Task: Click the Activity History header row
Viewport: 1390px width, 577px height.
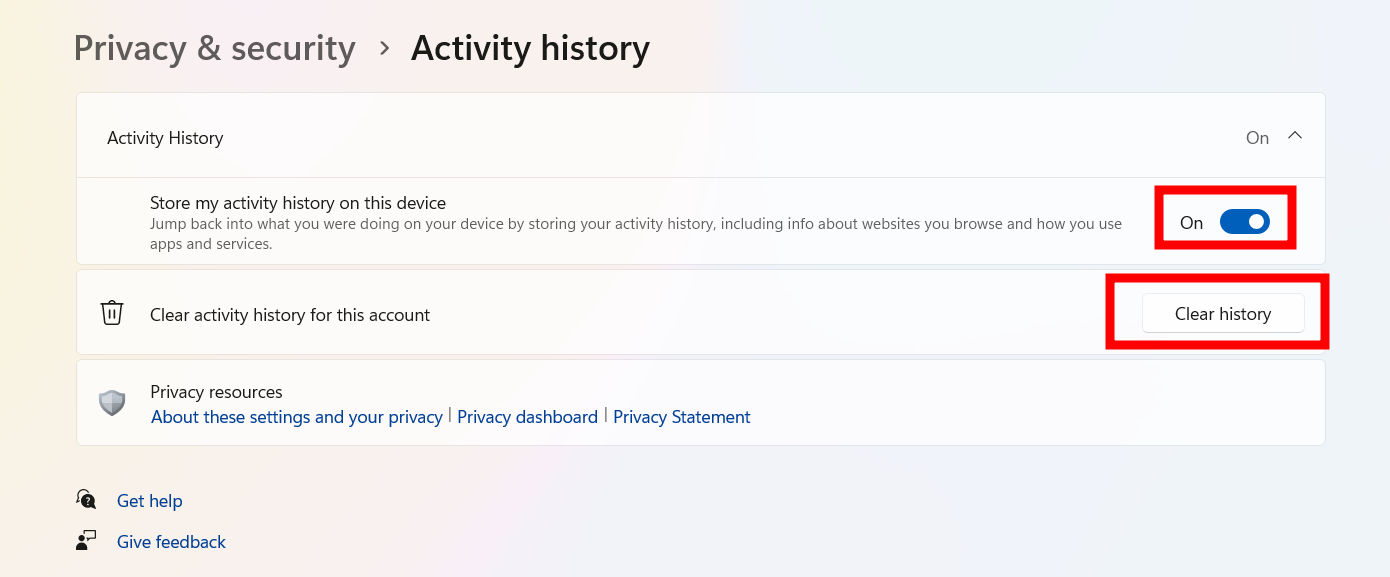Action: tap(701, 136)
